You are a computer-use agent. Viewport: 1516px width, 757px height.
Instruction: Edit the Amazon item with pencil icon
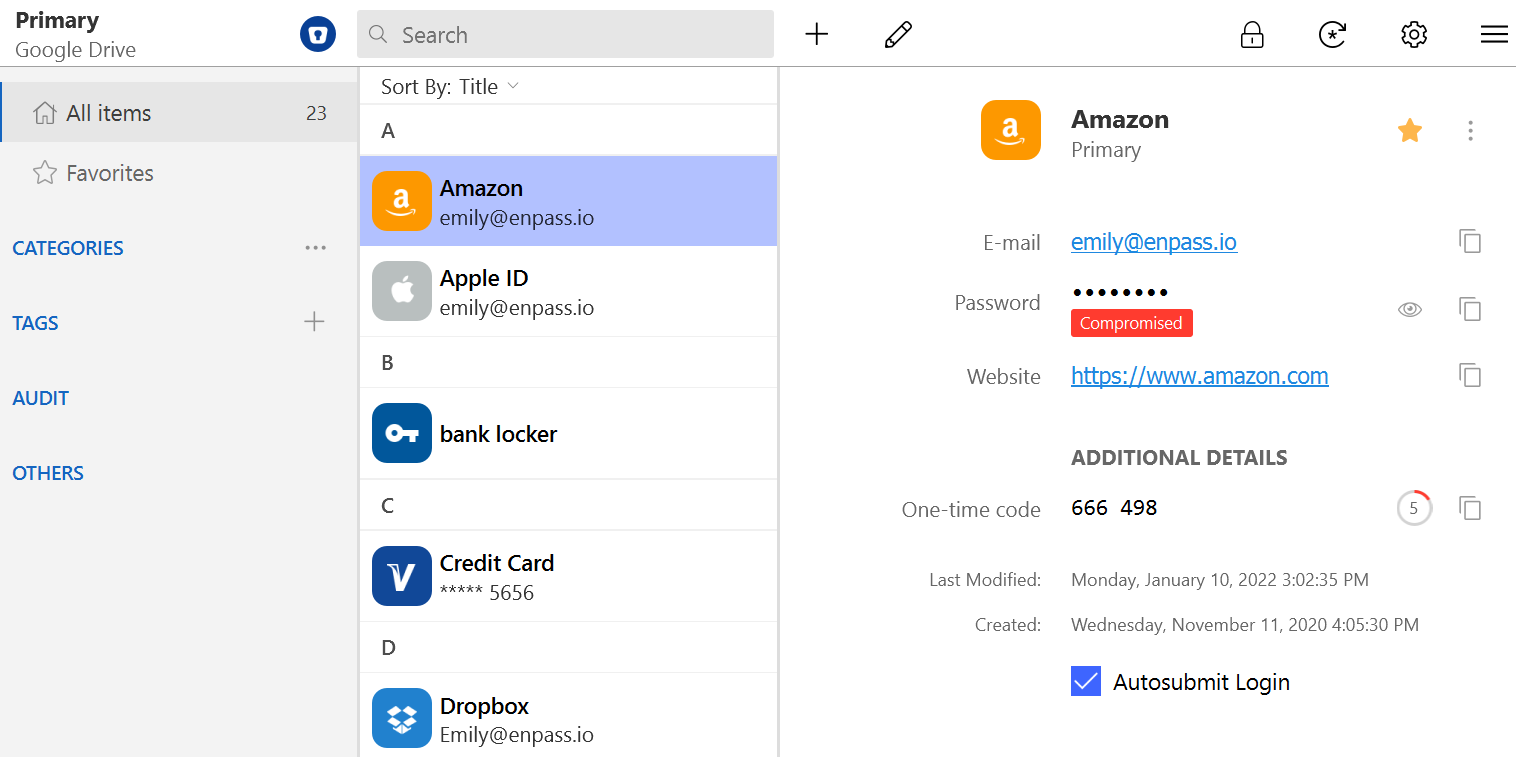898,35
